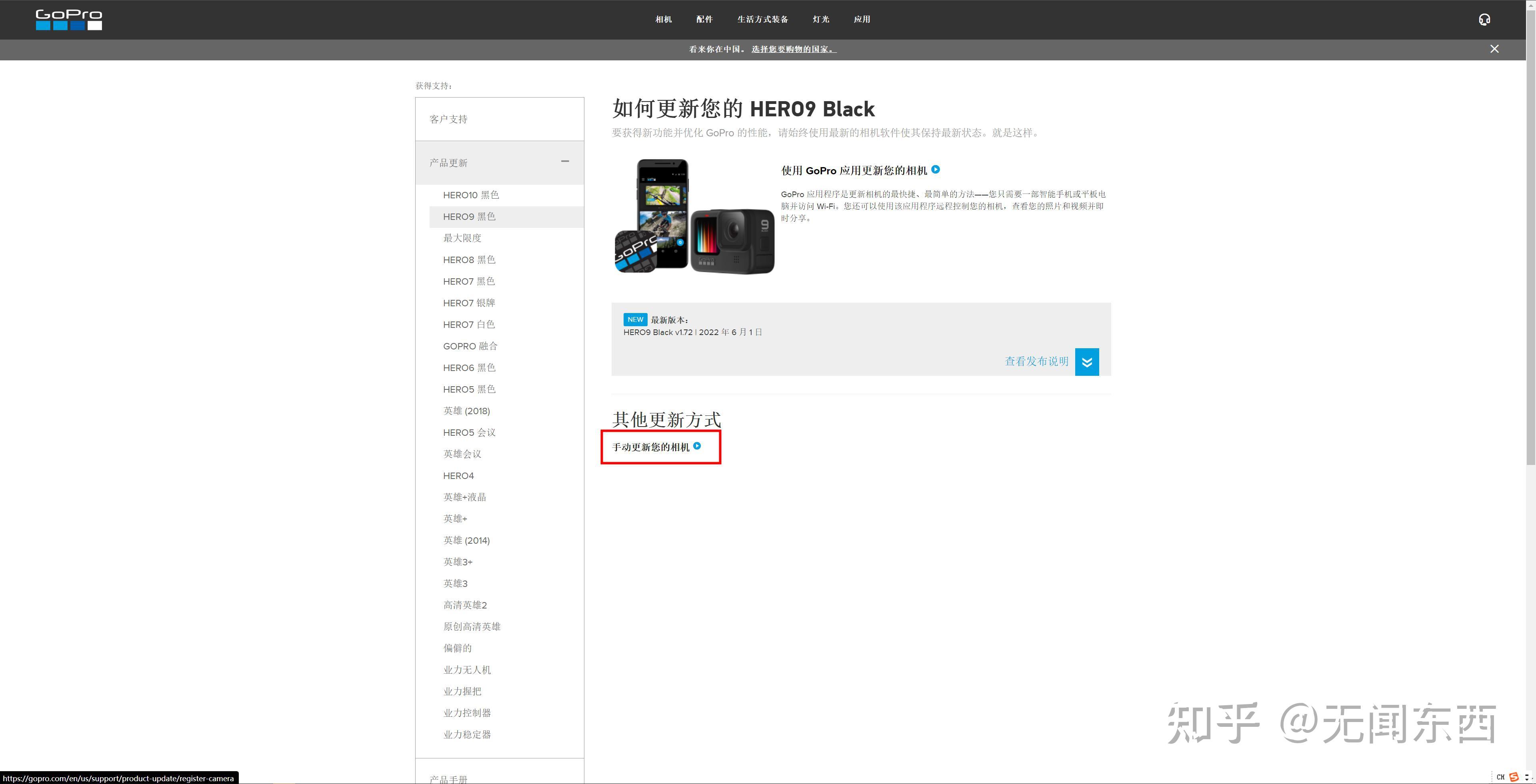Click play icon next to 手动更新您的相机
Viewport: 1536px width, 784px height.
point(697,446)
